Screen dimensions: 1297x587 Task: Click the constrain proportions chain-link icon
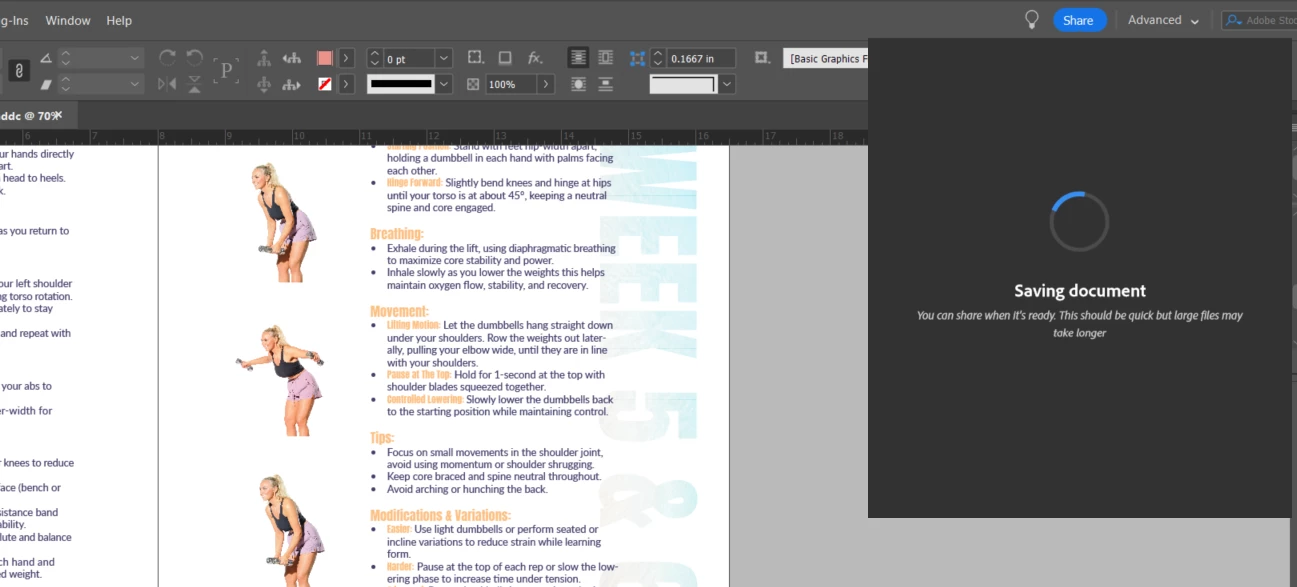pyautogui.click(x=18, y=71)
